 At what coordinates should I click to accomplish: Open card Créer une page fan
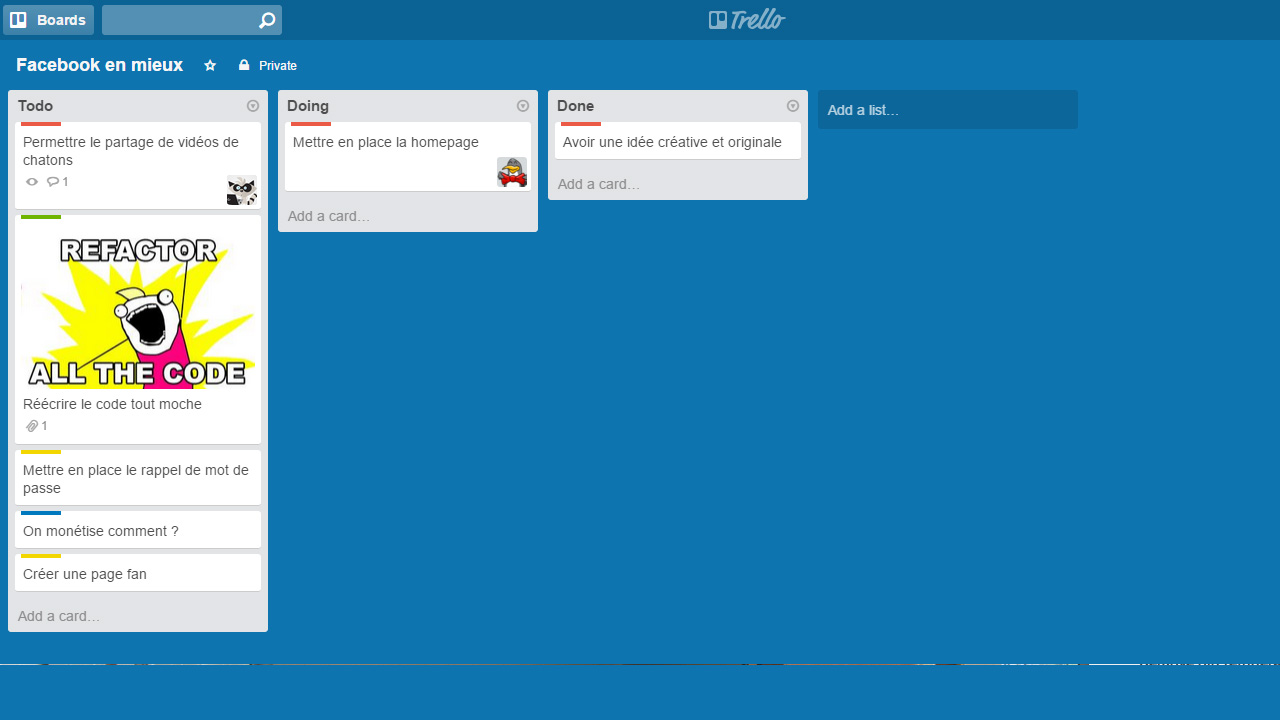tap(138, 573)
